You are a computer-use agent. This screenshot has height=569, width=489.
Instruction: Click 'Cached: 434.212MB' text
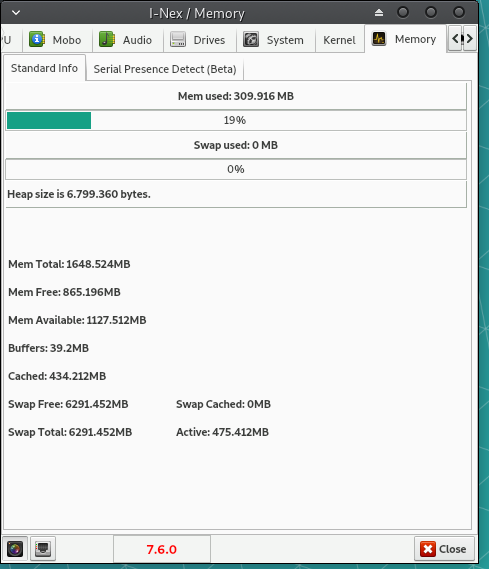point(57,376)
